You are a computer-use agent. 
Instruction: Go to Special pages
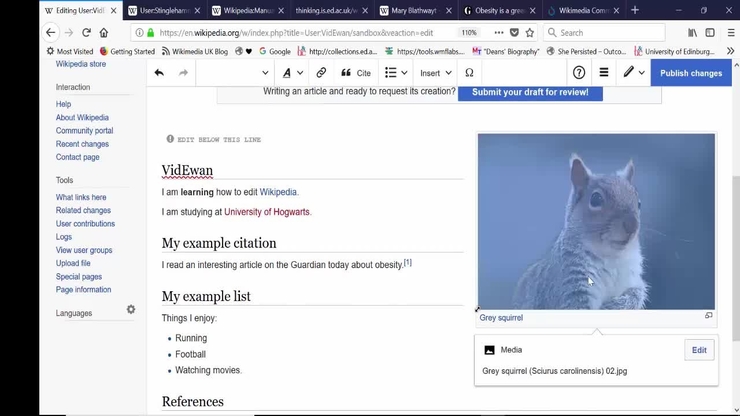(x=79, y=276)
